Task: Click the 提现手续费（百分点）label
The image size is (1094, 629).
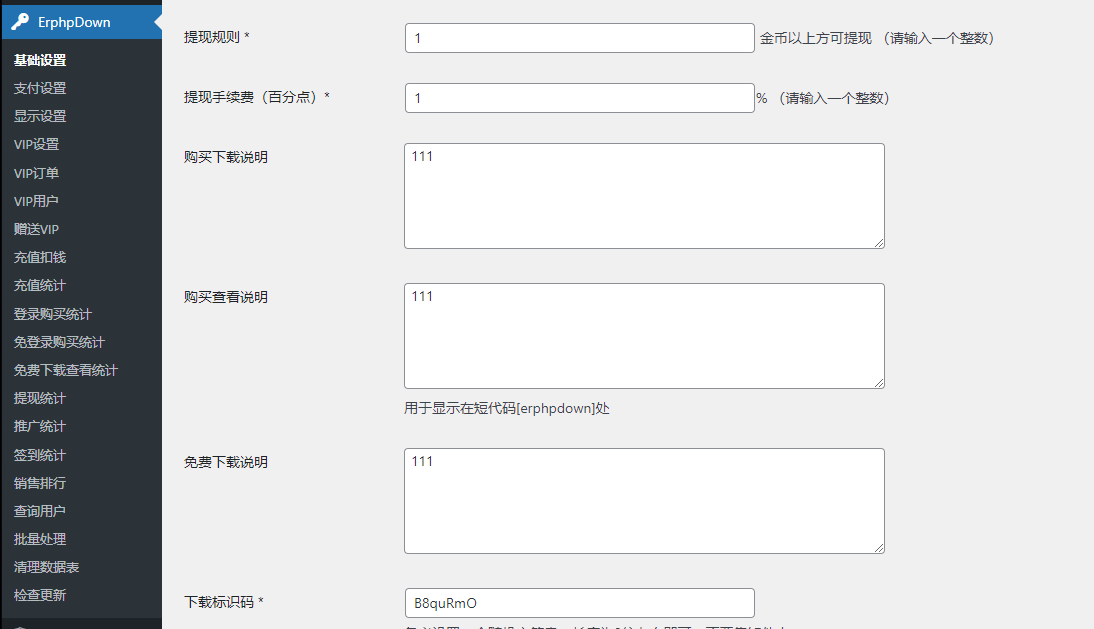Action: click(257, 97)
